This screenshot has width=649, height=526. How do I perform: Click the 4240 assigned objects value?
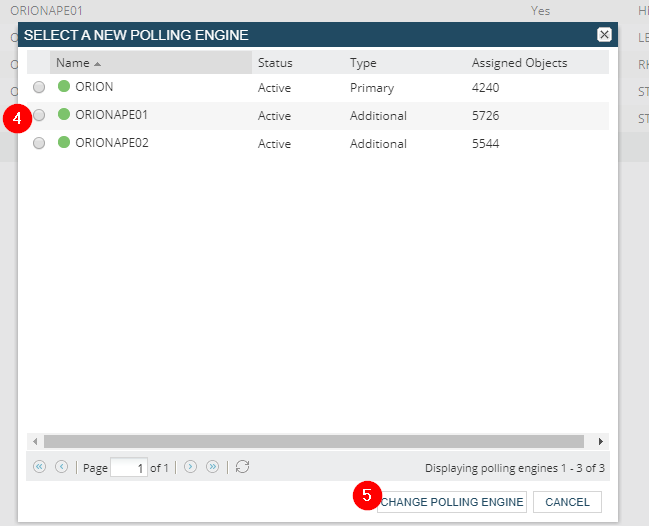tap(486, 88)
